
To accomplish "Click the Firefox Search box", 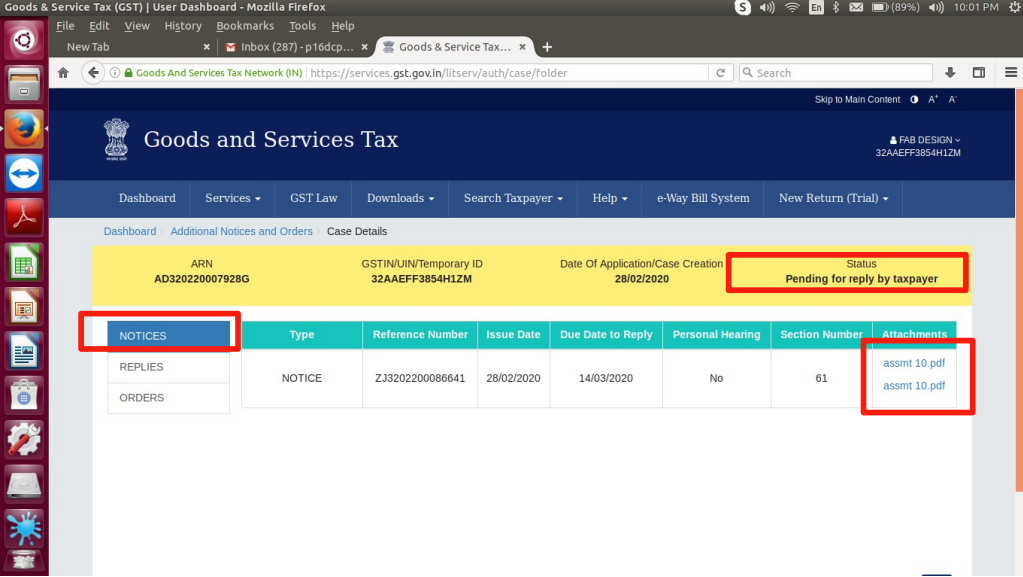I will pyautogui.click(x=836, y=72).
